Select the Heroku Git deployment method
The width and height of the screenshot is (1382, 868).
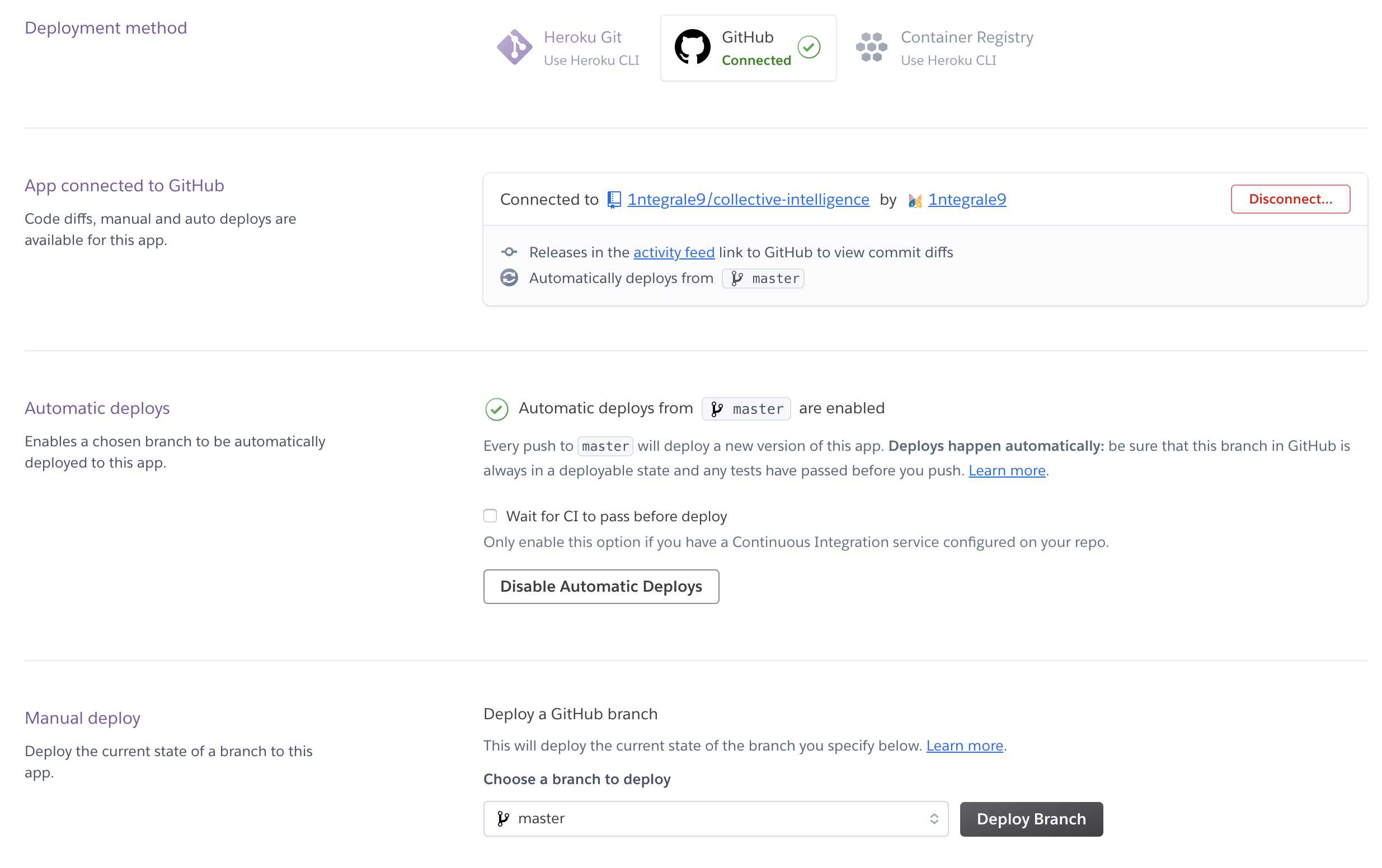[568, 48]
